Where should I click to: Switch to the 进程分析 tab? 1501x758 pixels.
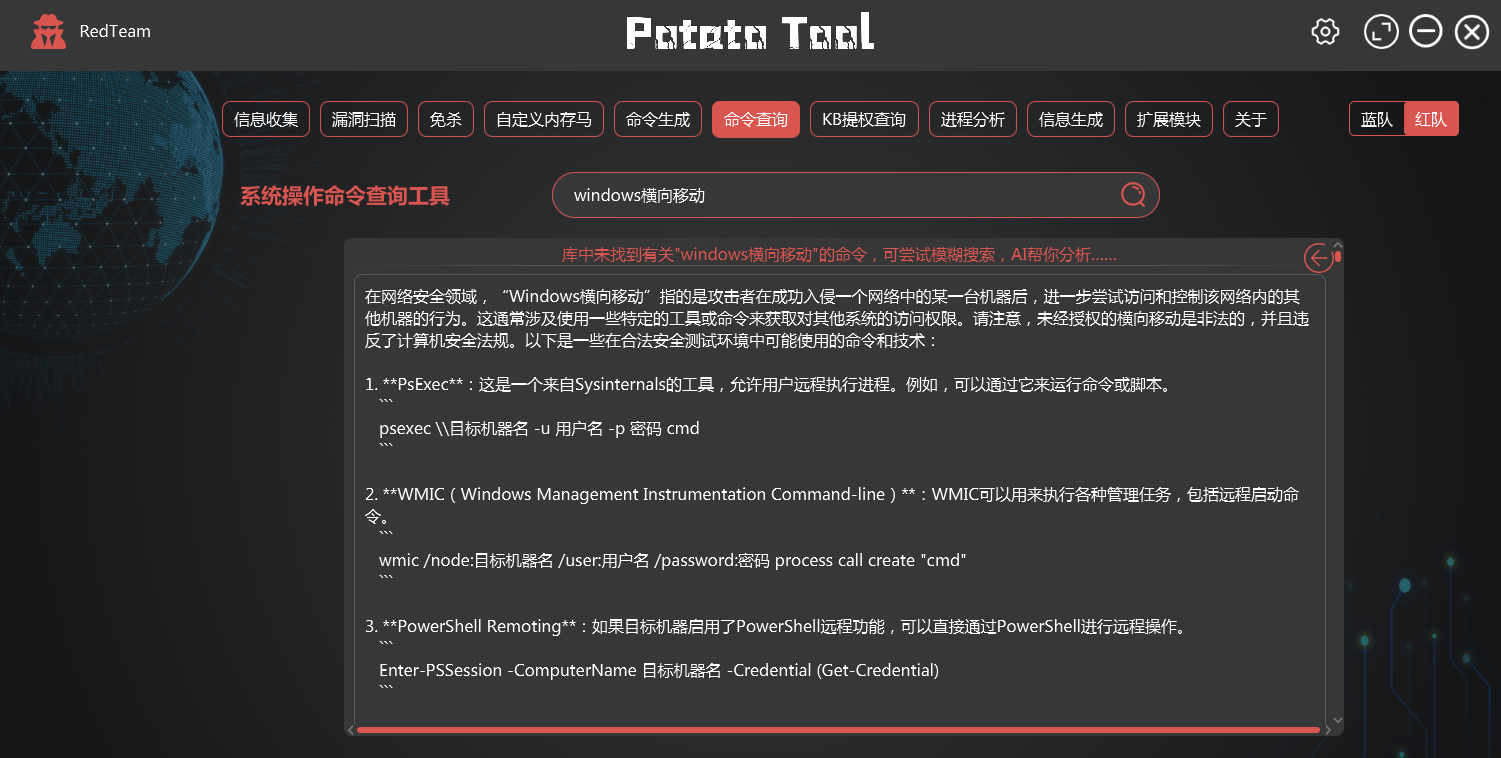pos(973,120)
